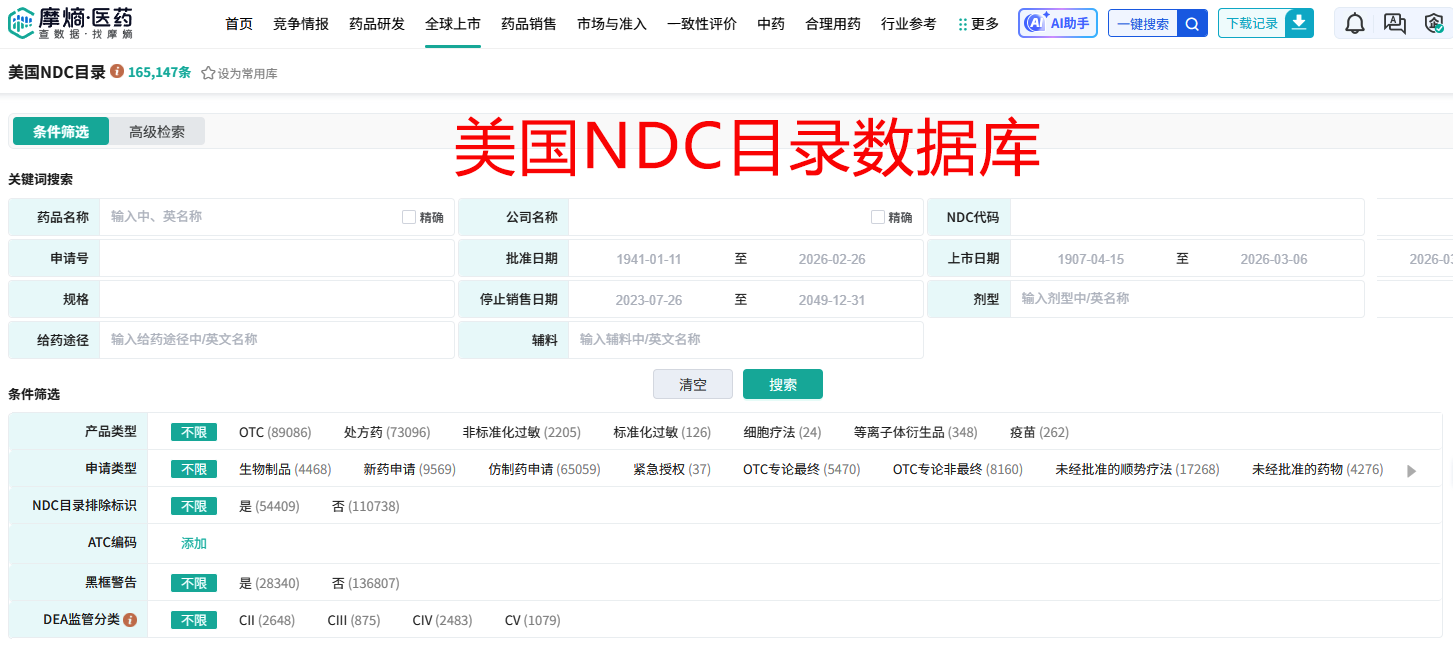This screenshot has height=653, width=1453.
Task: Filter by CII (2648) DEA class
Action: pos(267,620)
